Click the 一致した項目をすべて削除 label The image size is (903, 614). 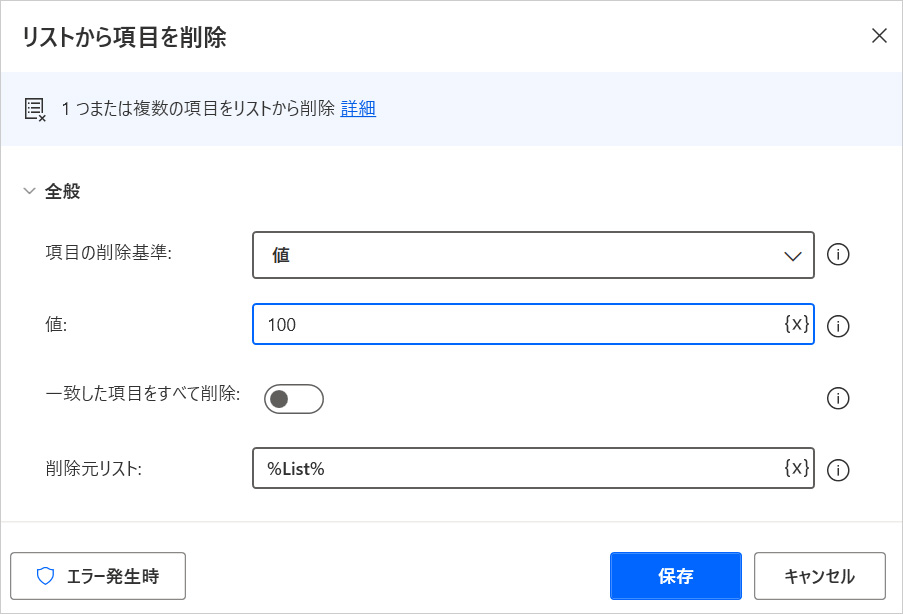tap(143, 394)
